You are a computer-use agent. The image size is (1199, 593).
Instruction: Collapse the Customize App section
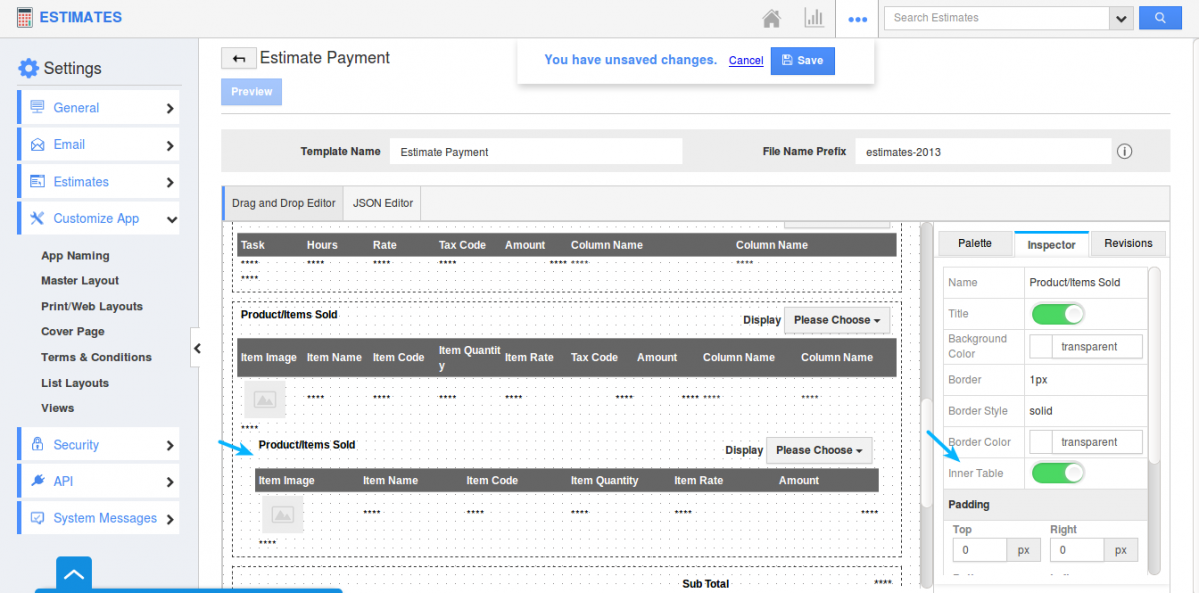pos(99,219)
